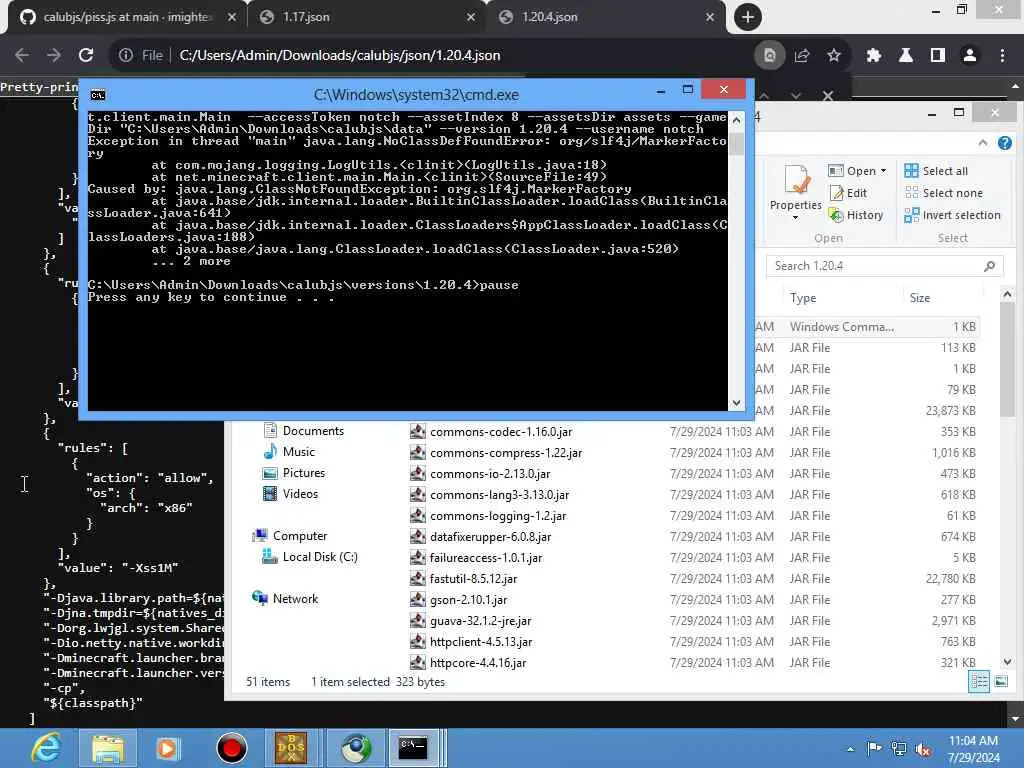Click the cmd.exe title bar system icon
Viewport: 1024px width, 768px height.
pos(98,95)
